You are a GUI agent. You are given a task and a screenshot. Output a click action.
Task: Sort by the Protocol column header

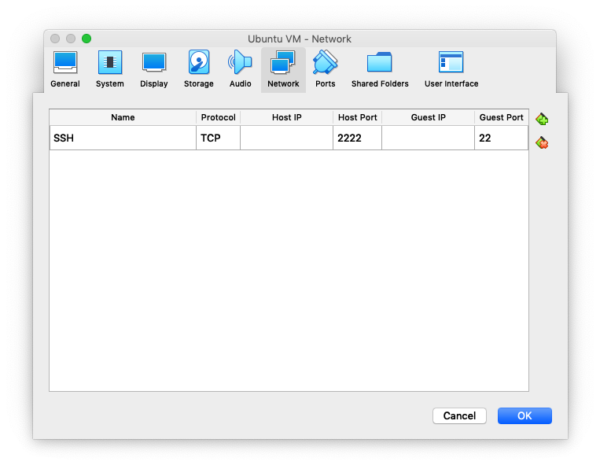[x=218, y=117]
